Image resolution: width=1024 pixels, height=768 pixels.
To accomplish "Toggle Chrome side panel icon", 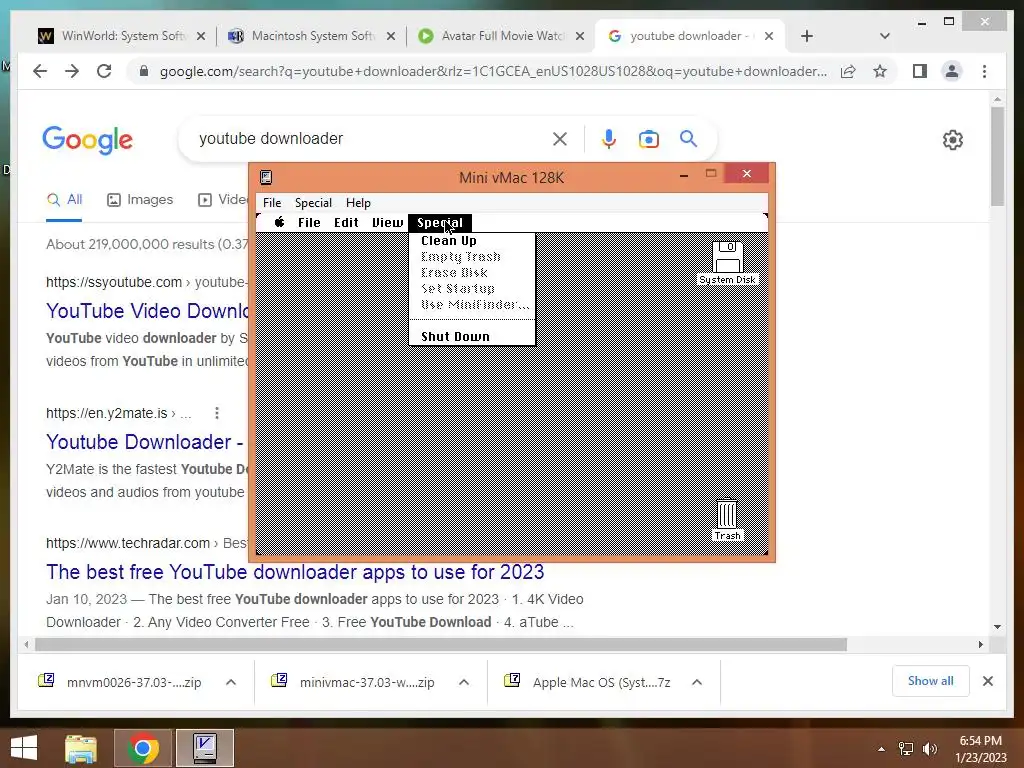I will pos(920,71).
